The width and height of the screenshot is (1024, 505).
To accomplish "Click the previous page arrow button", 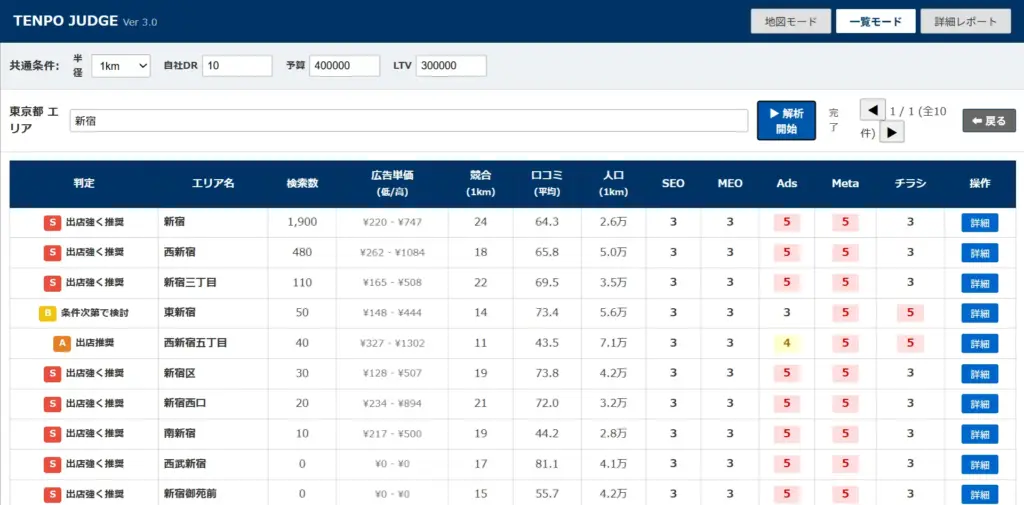I will (872, 110).
